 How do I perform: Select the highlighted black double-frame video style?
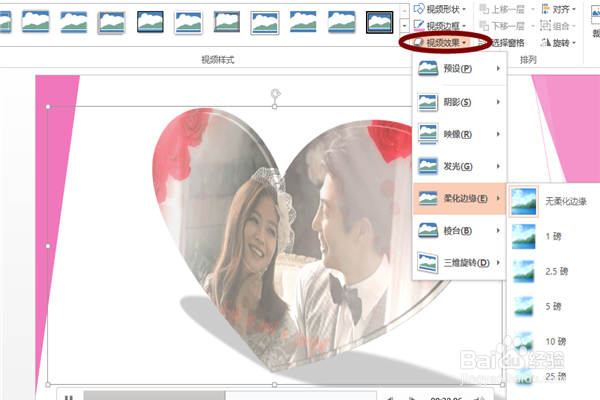pos(379,22)
